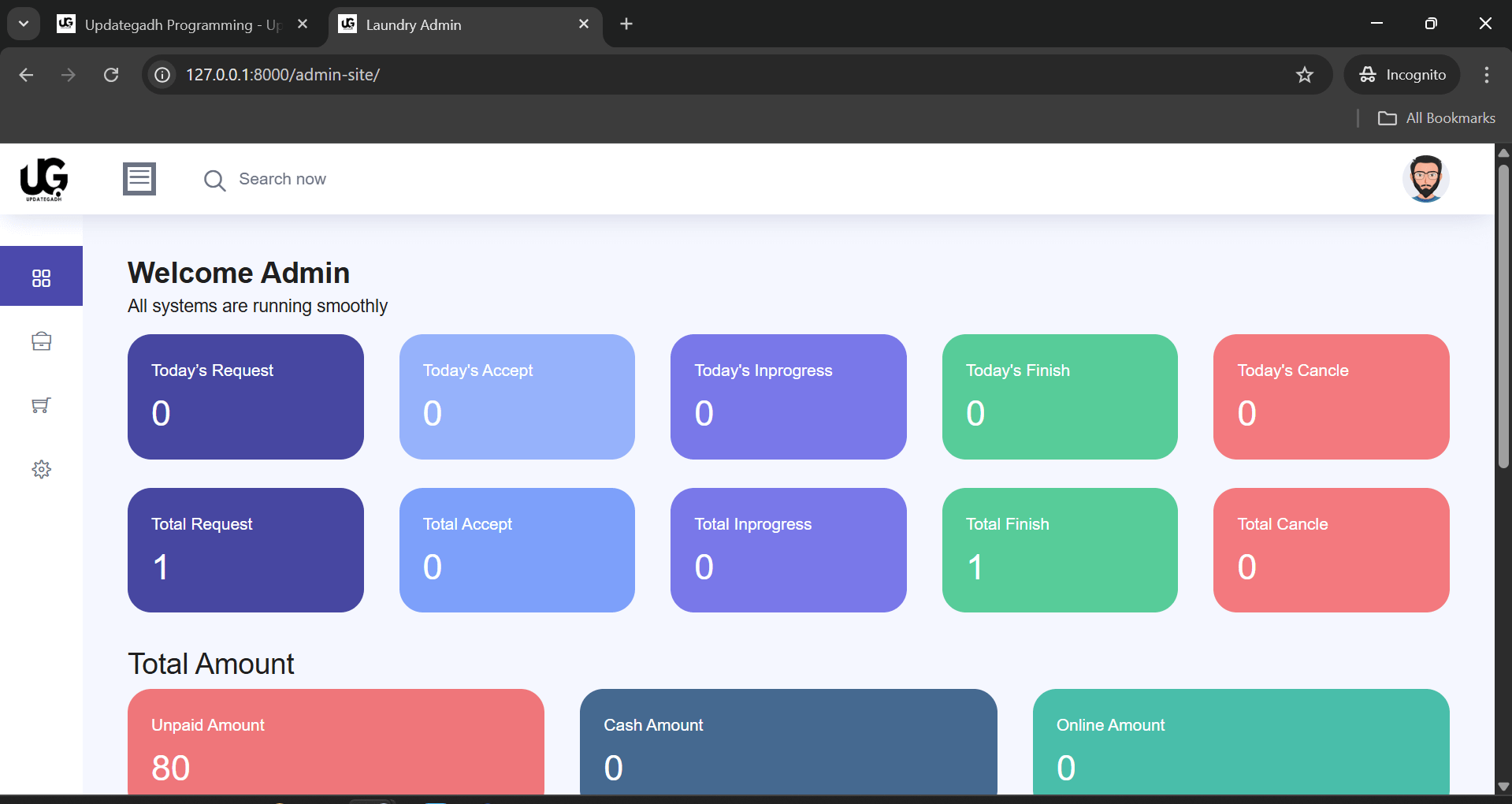This screenshot has height=804, width=1512.
Task: Click the hamburger menu icon beside the logo
Action: 139,178
